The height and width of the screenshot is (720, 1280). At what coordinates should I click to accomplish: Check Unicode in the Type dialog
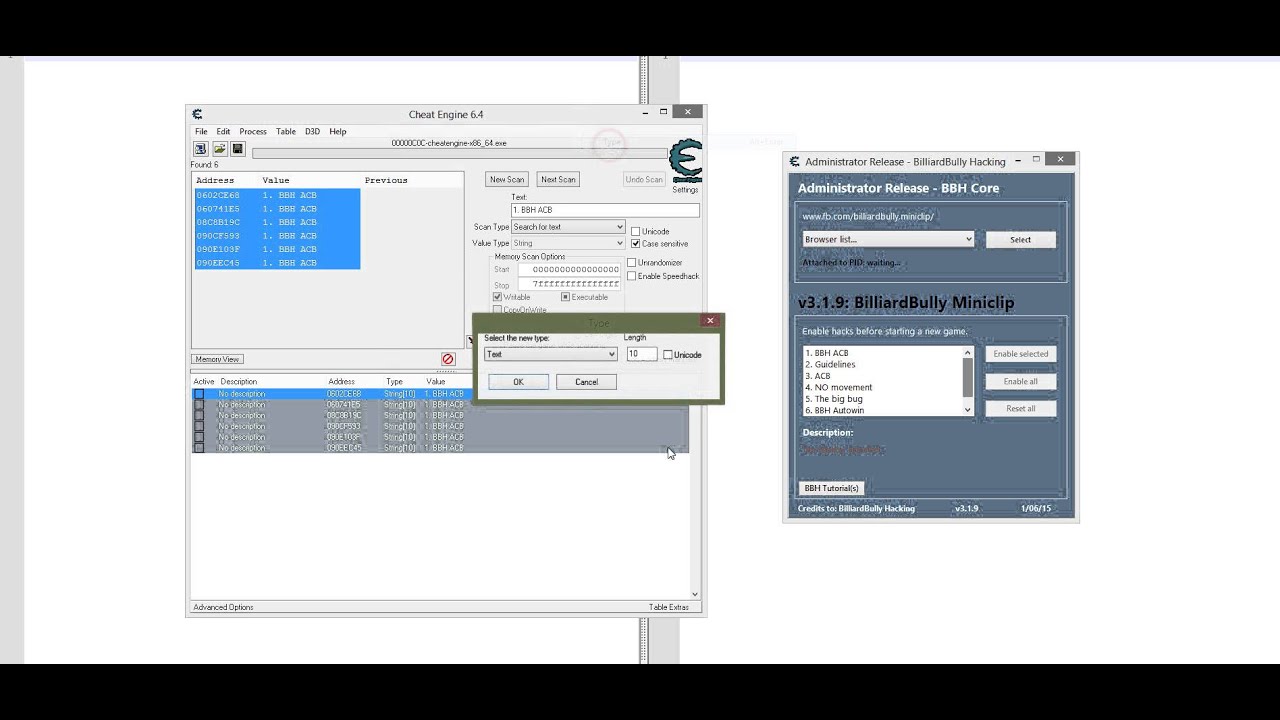coord(668,355)
